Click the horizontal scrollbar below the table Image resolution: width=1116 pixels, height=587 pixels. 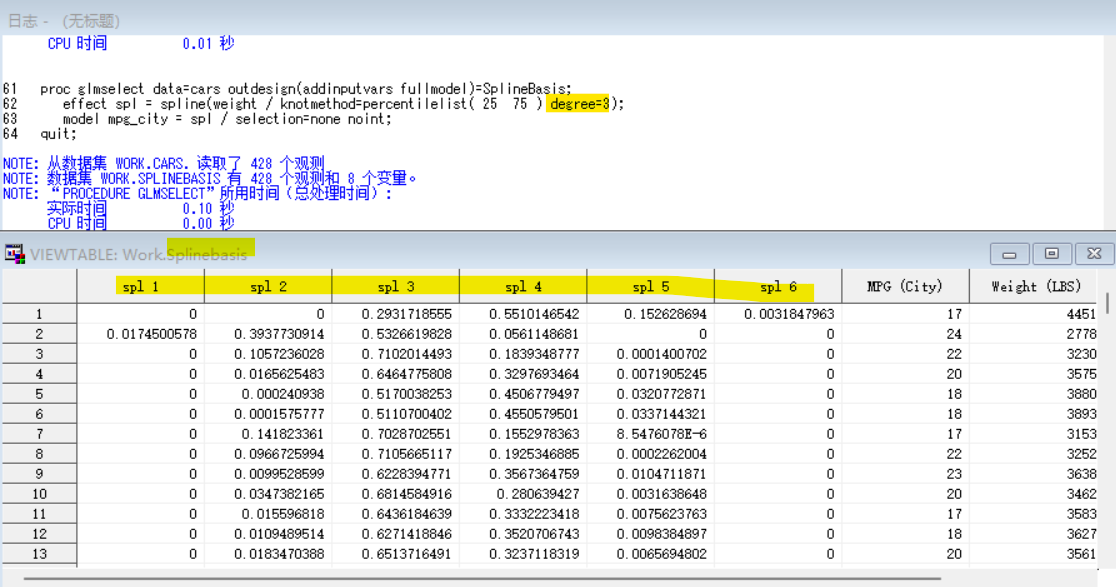tap(480, 578)
